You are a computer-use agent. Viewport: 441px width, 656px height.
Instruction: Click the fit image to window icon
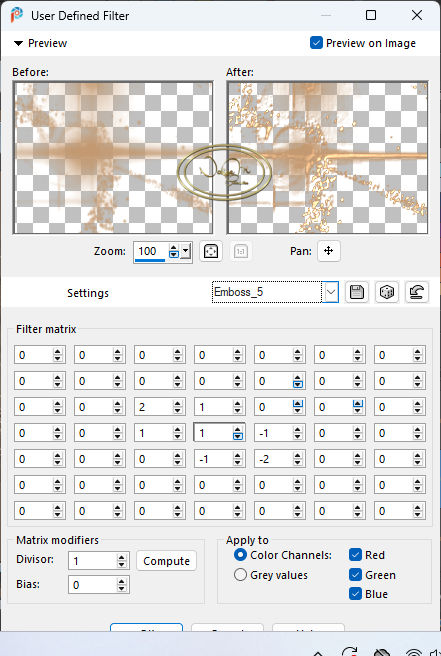point(210,251)
